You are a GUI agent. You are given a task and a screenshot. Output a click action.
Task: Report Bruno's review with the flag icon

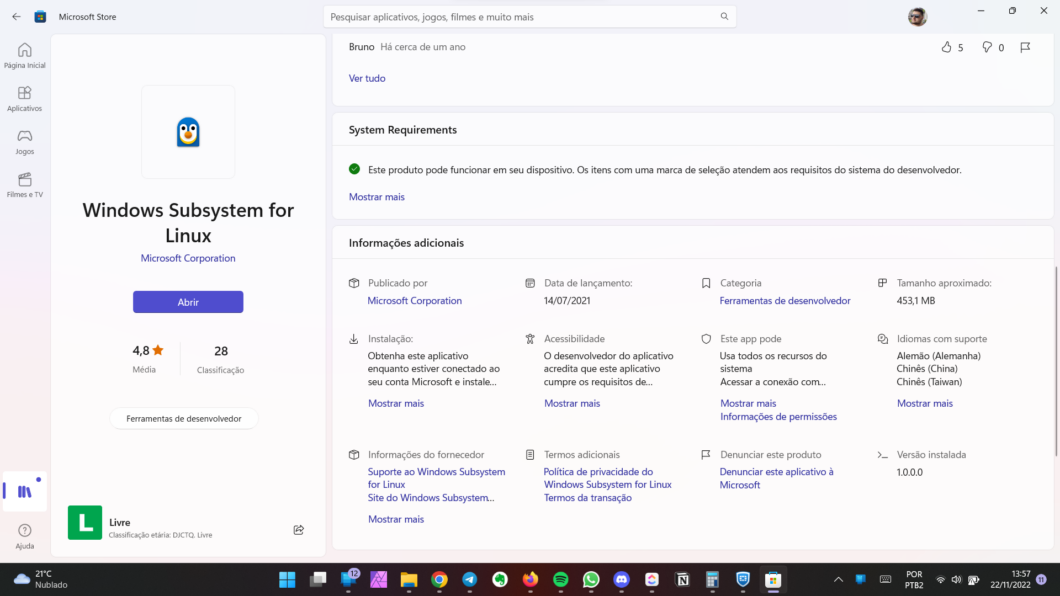1025,47
